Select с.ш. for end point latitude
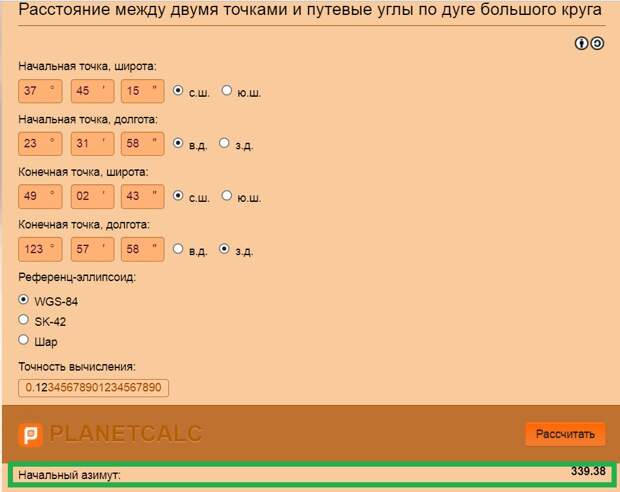The height and width of the screenshot is (492, 620). tap(178, 195)
